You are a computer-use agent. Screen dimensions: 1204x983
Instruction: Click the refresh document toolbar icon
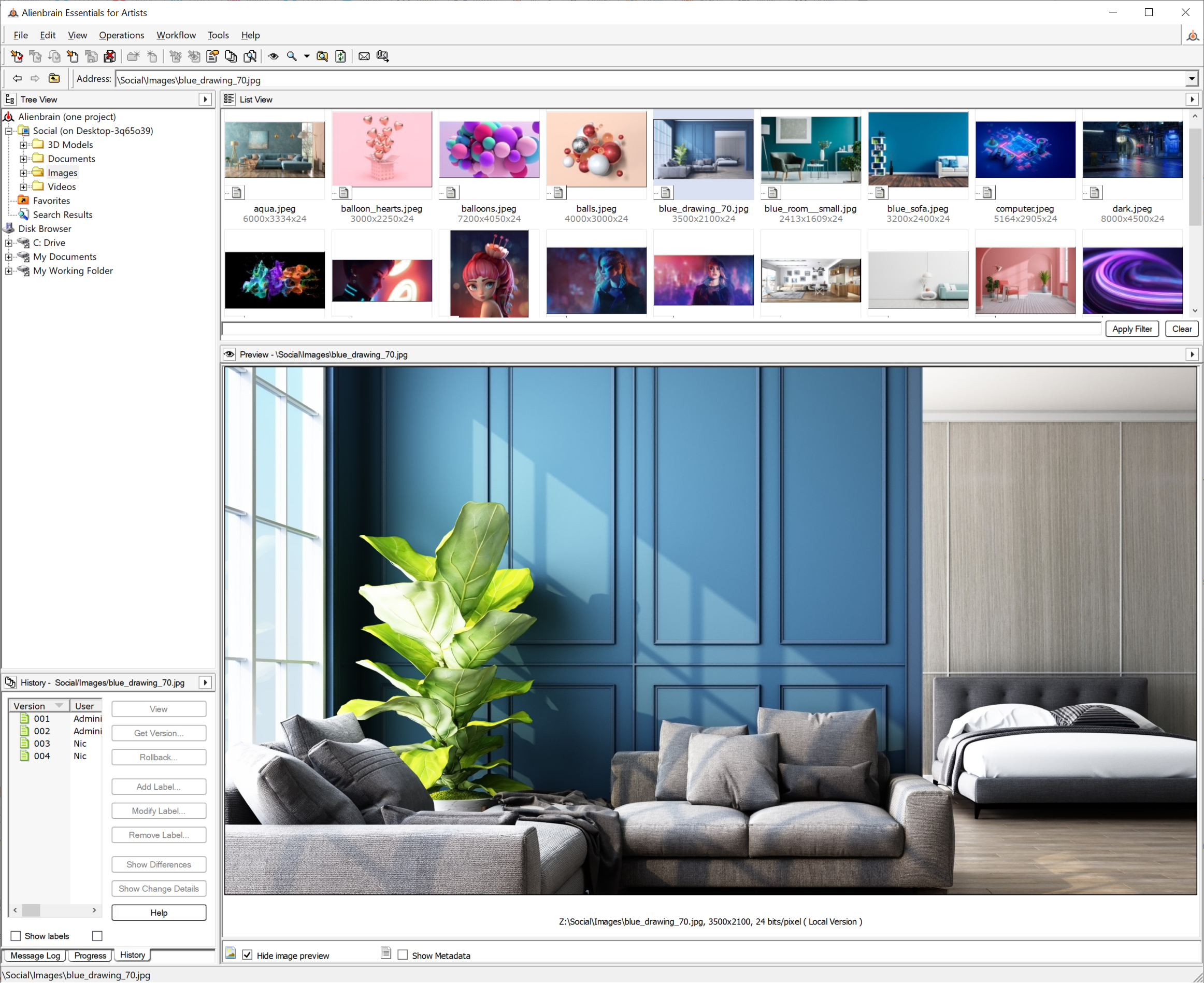[x=340, y=56]
